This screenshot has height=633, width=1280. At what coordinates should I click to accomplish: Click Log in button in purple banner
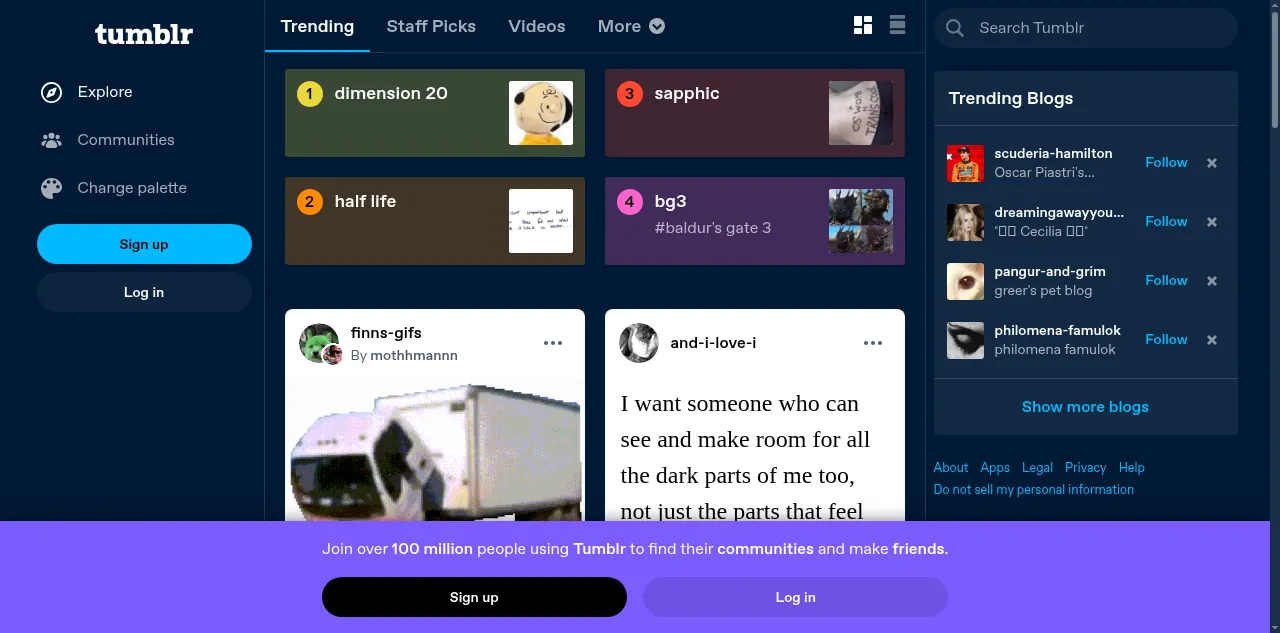(795, 597)
